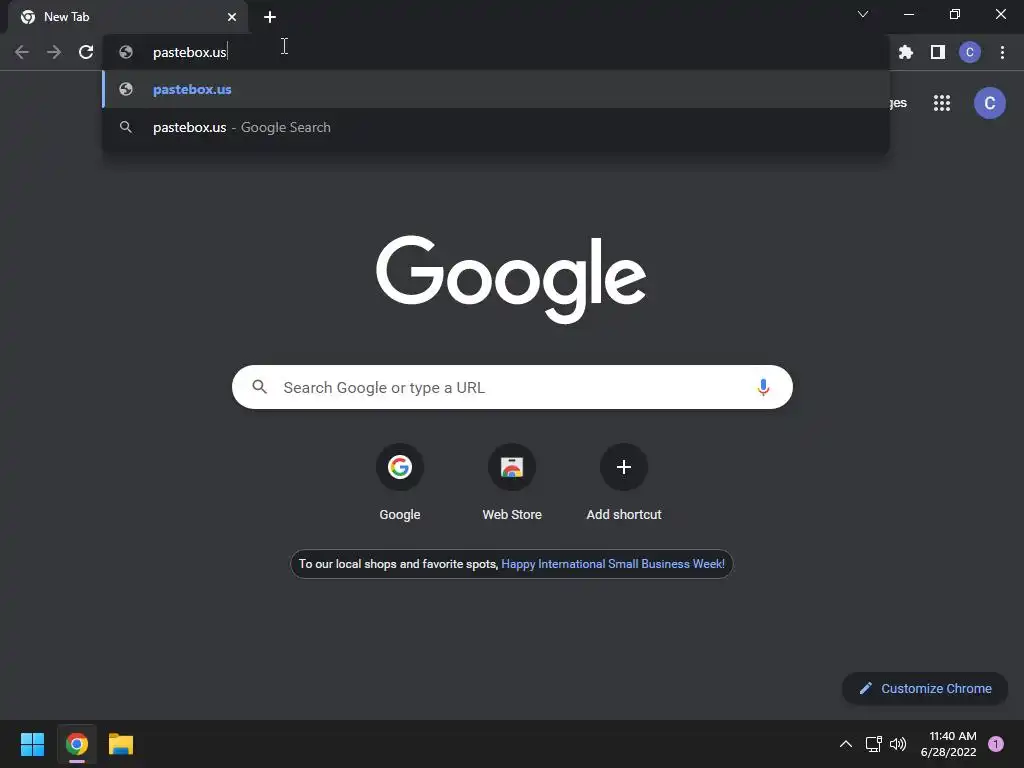Click the Search Google or type a URL box
The image size is (1024, 768).
(512, 387)
